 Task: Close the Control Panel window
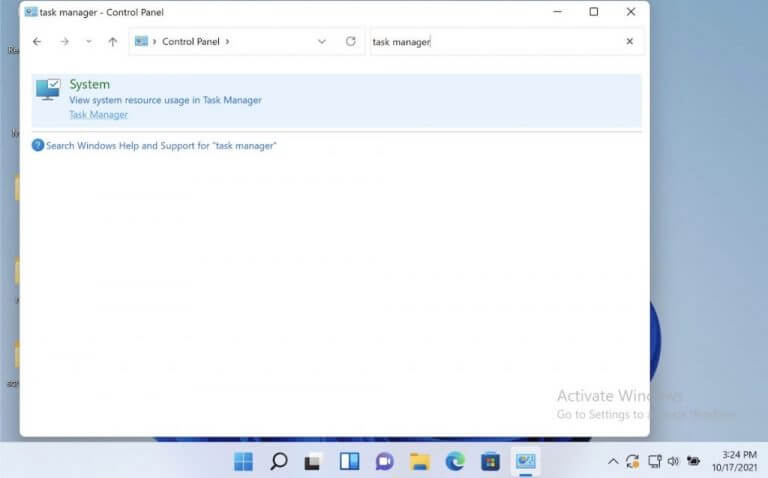[631, 12]
